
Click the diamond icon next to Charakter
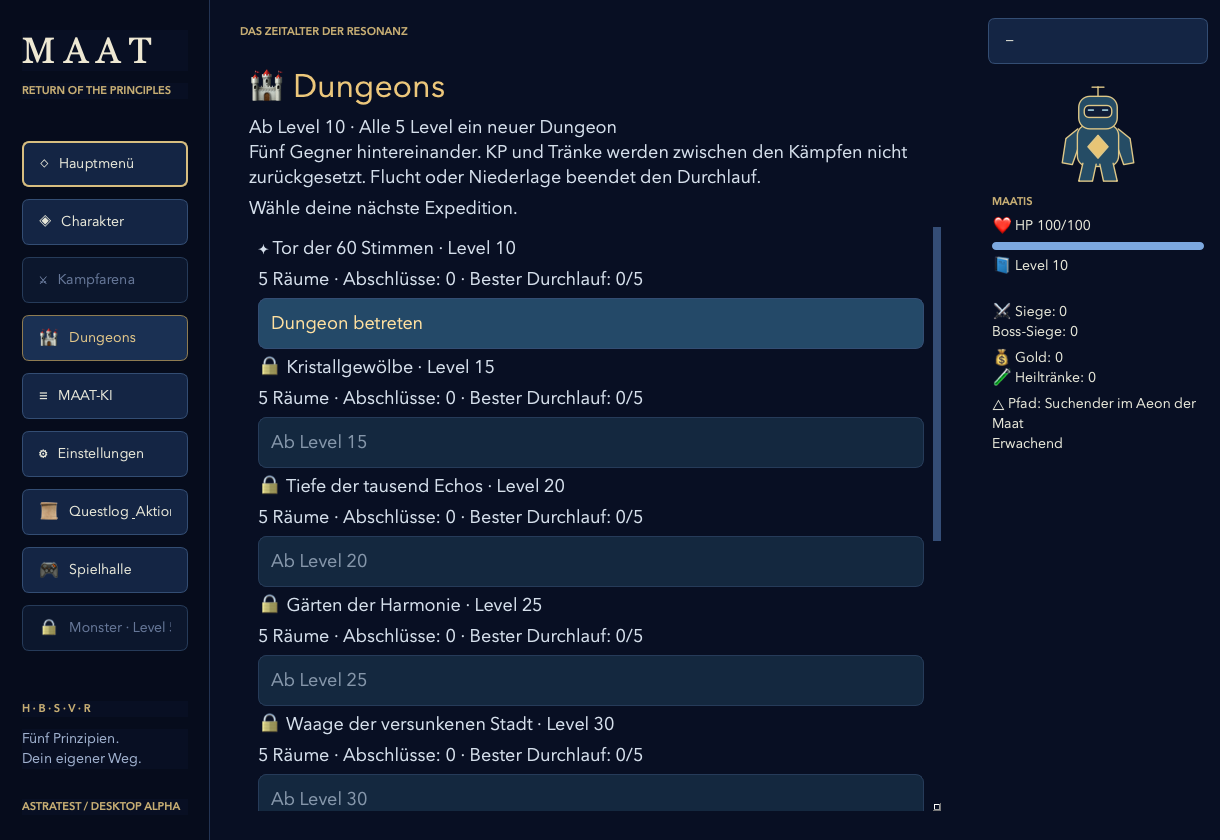point(45,221)
